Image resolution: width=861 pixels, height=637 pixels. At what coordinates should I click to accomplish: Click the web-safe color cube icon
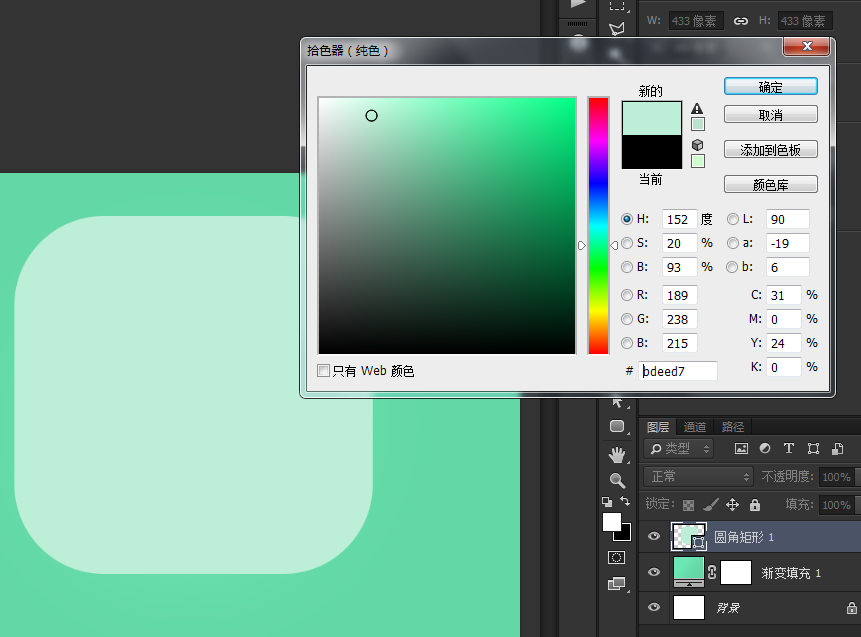click(x=697, y=145)
